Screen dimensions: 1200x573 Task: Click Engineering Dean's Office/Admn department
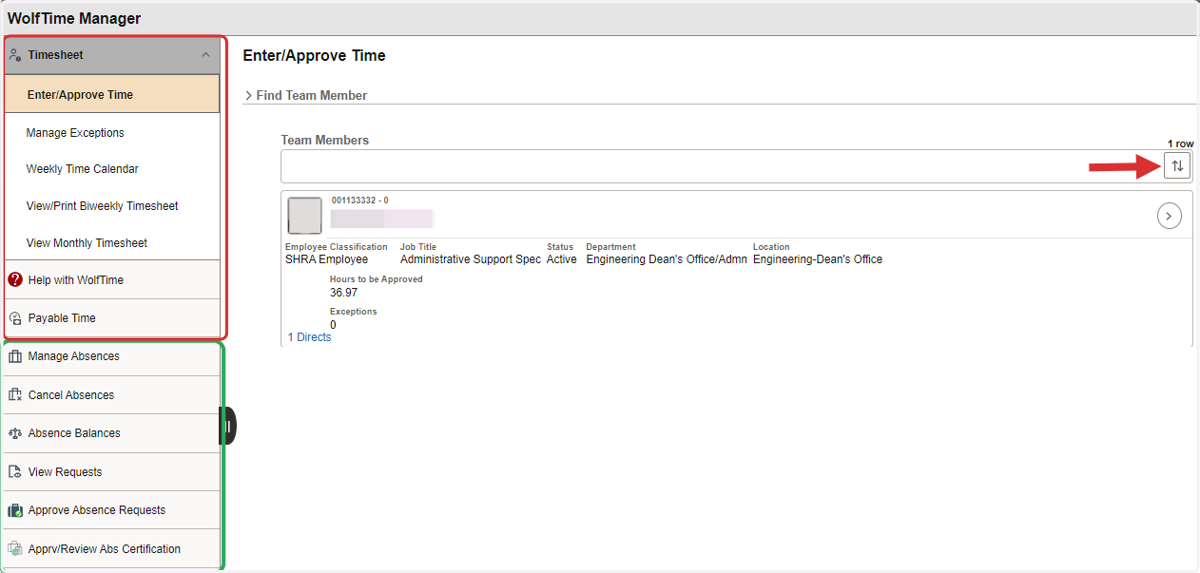(x=666, y=260)
